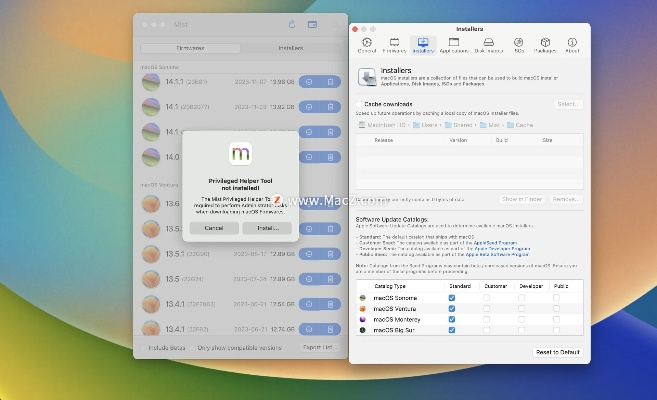Click the Users folder in cache path
This screenshot has width=657, height=400.
(x=425, y=125)
